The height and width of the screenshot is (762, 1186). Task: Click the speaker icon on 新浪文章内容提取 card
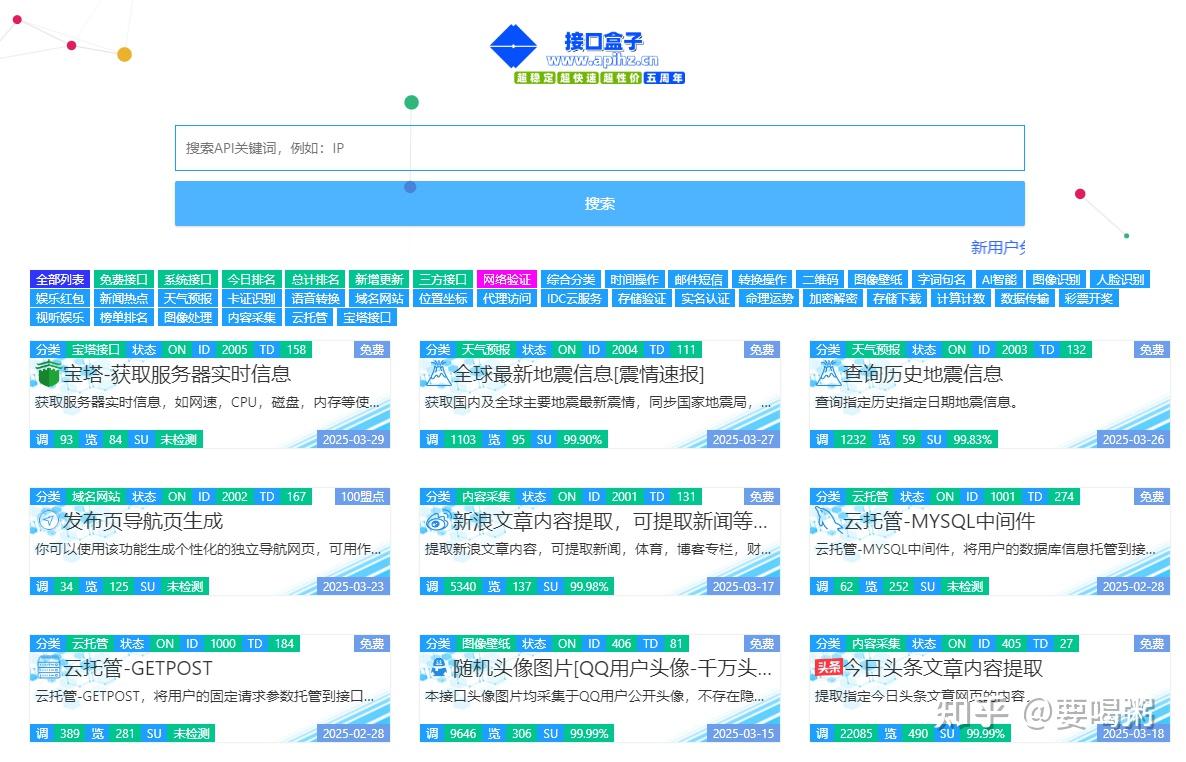pos(438,521)
